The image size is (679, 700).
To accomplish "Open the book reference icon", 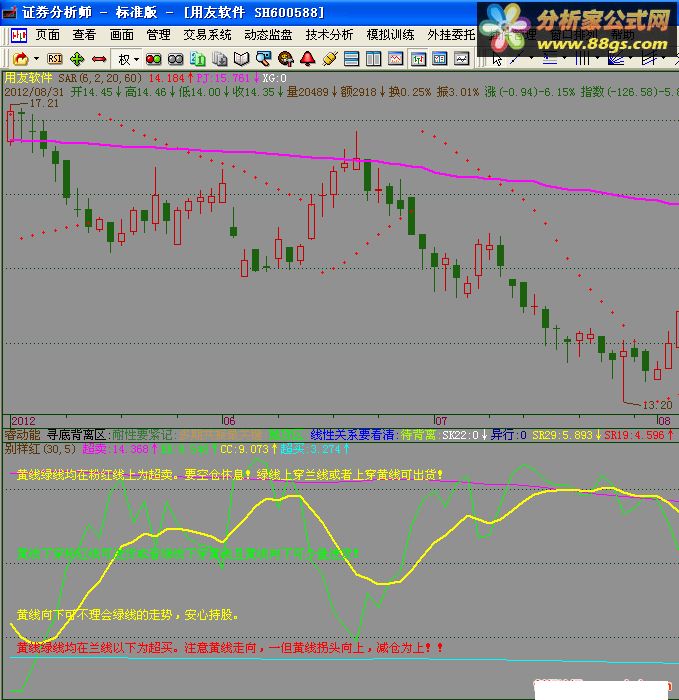I will coord(242,59).
